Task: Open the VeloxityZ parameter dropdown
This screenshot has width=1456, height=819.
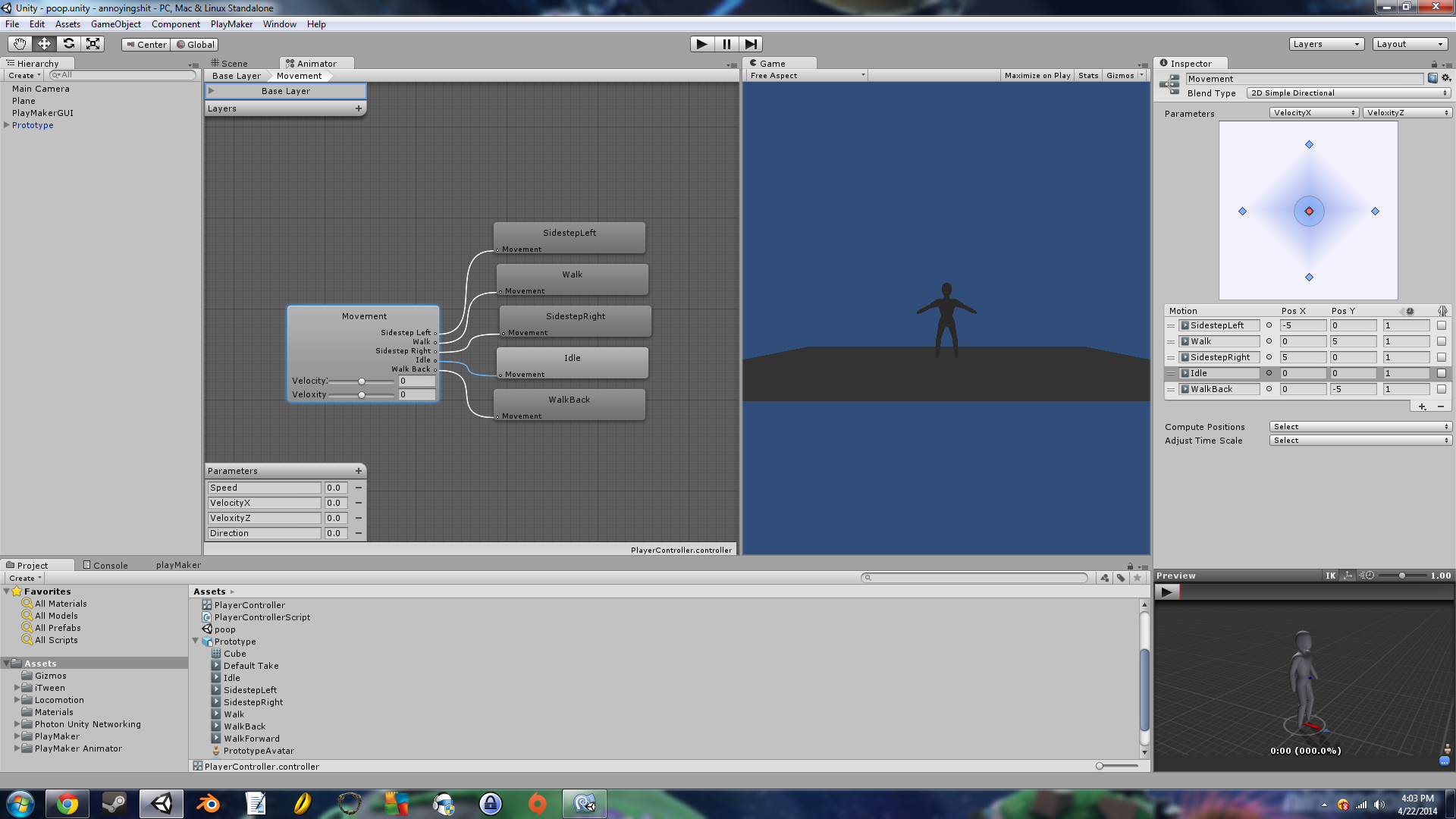Action: [x=1407, y=113]
